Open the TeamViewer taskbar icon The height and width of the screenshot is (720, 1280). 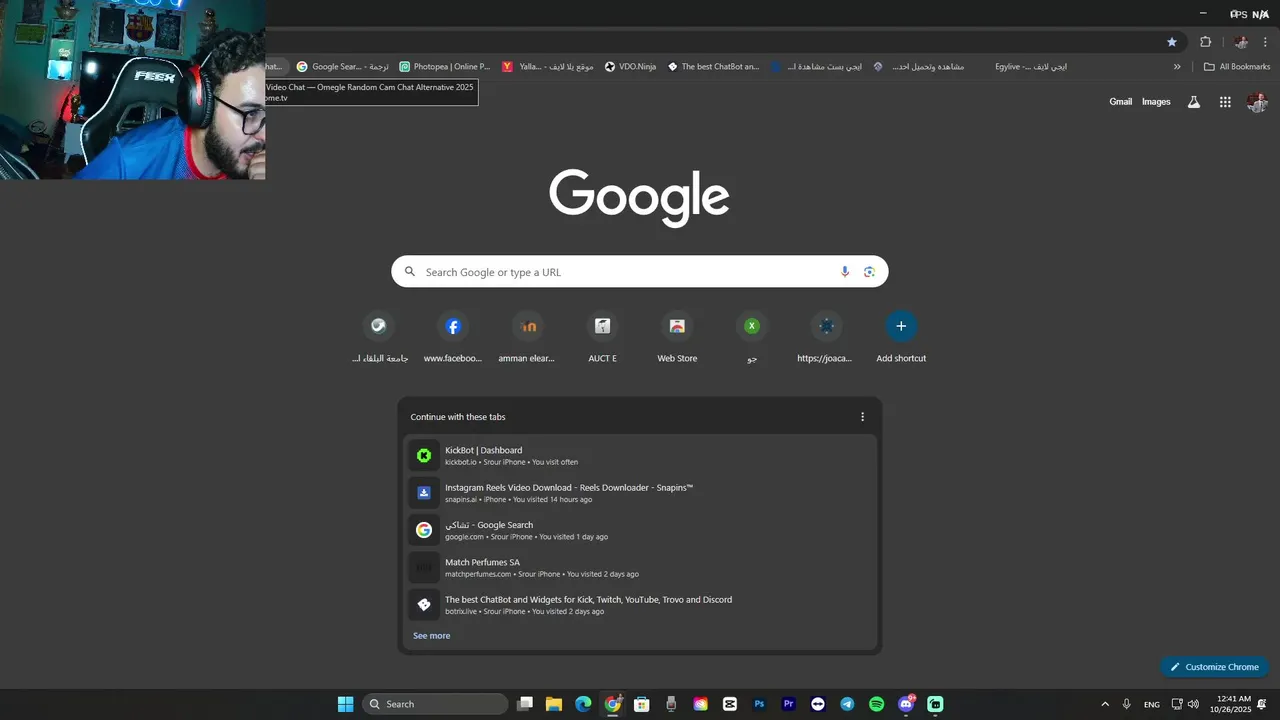click(818, 704)
